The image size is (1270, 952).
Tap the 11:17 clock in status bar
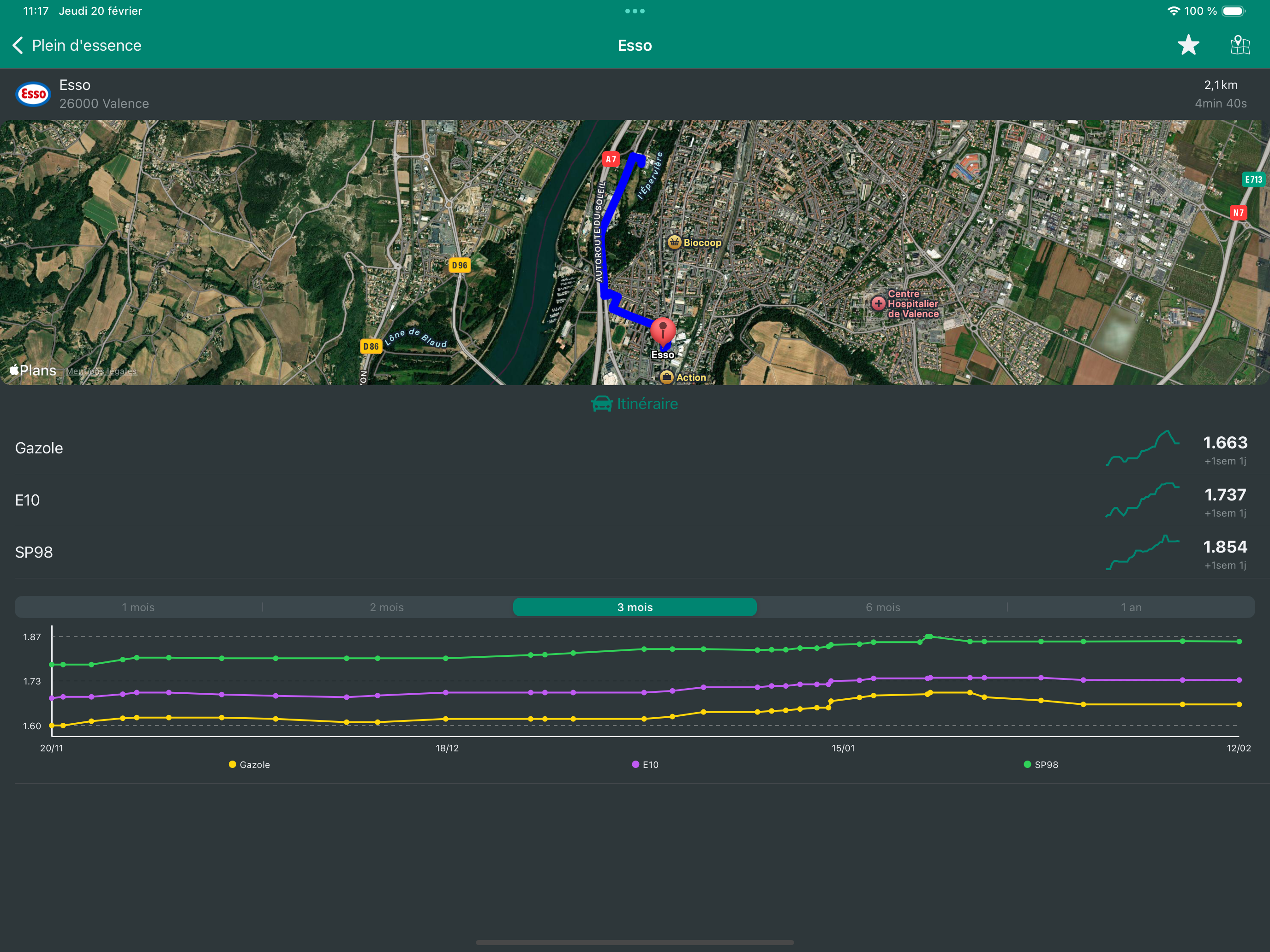36,11
